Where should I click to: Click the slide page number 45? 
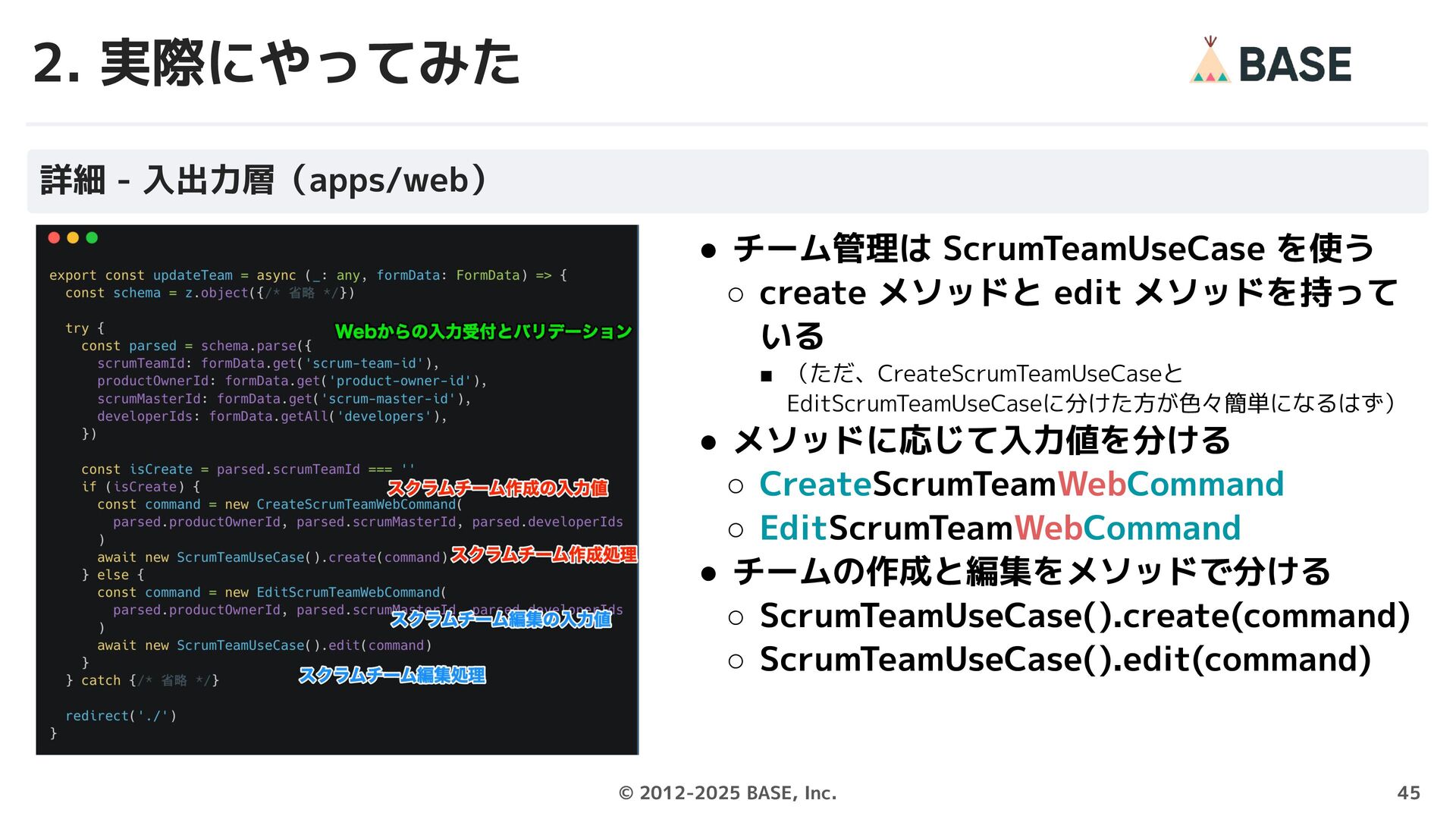[1408, 792]
